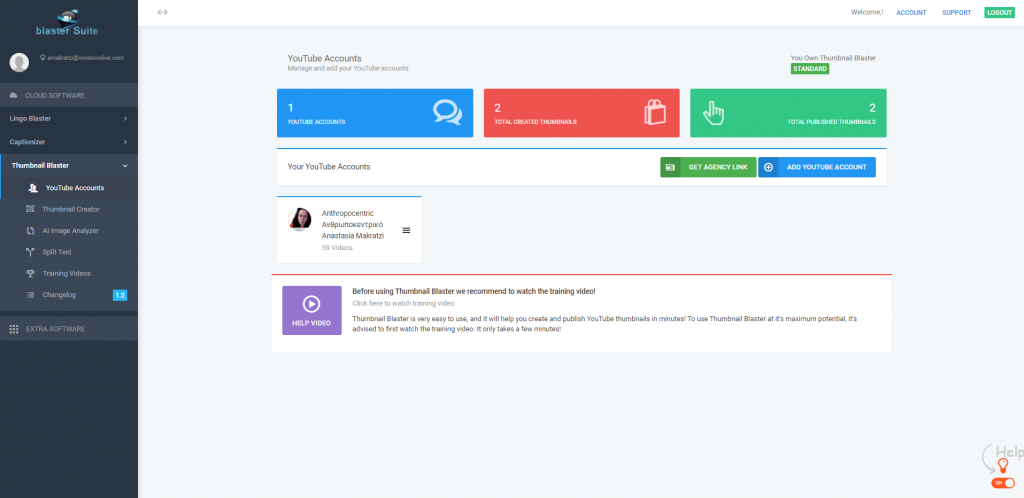The image size is (1024, 498).
Task: Collapse the Thumbnail Blaster menu
Action: coord(69,166)
